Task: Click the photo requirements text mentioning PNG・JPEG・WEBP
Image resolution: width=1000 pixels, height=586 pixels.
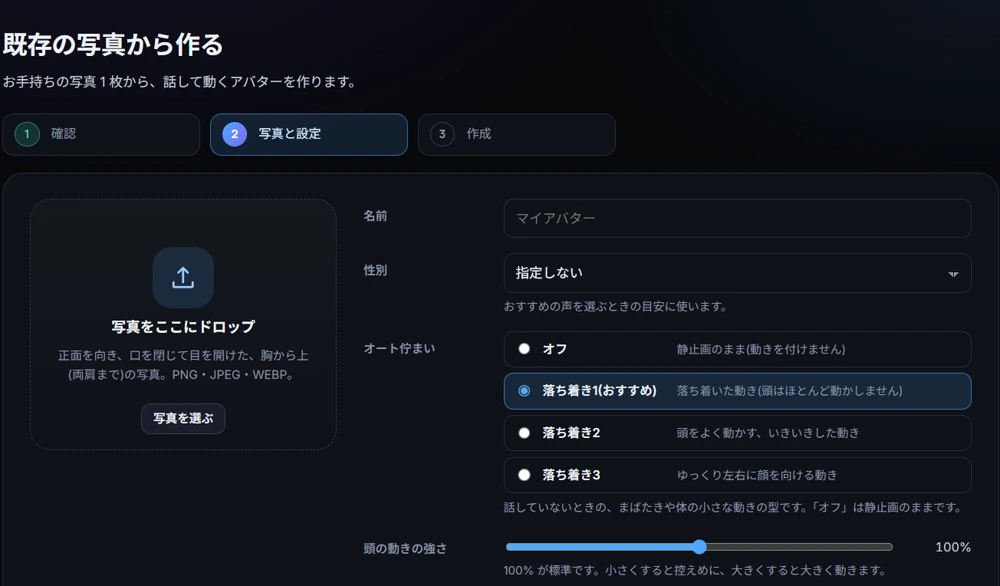Action: [x=183, y=365]
